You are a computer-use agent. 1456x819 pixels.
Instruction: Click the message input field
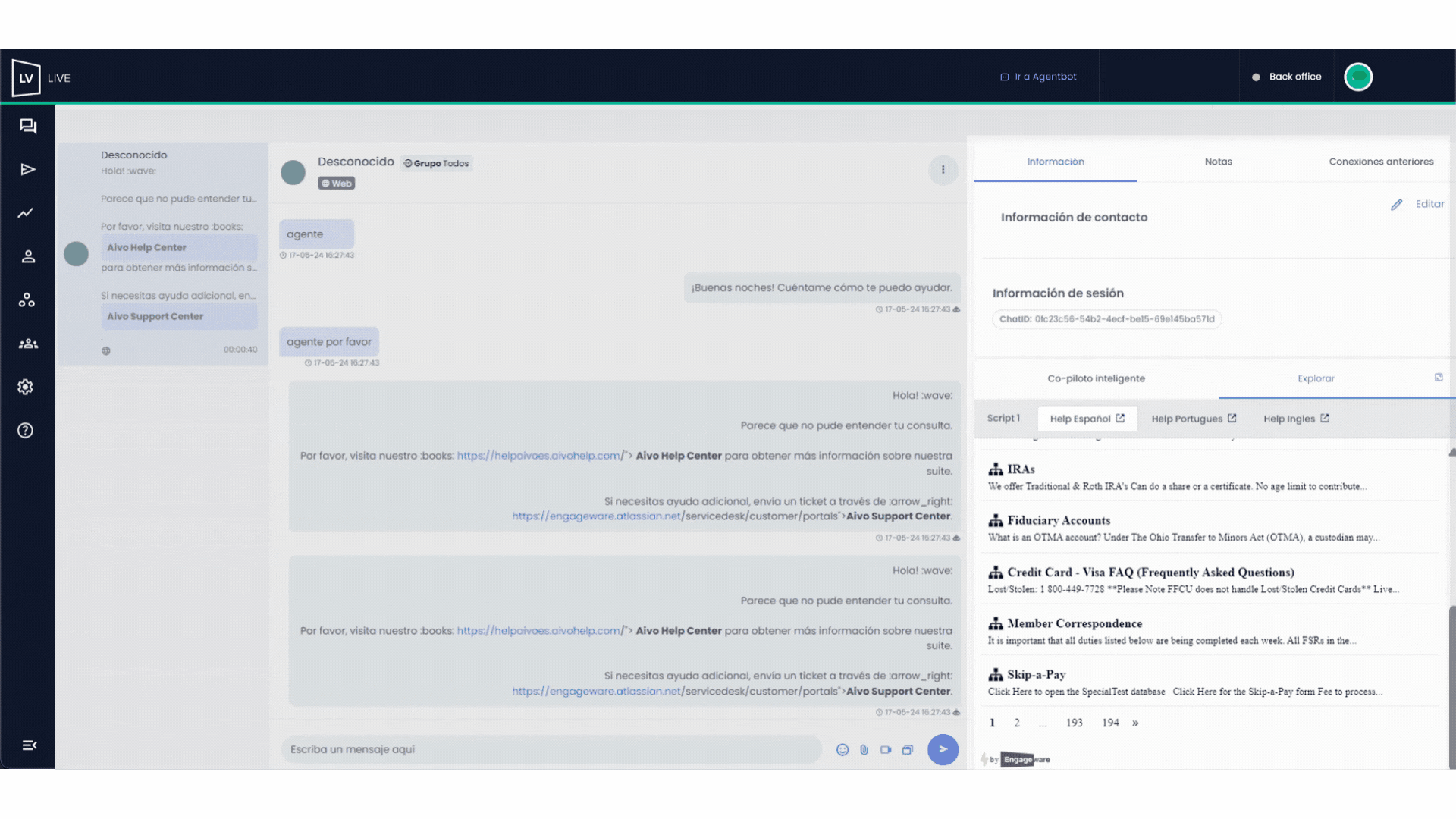[x=551, y=749]
